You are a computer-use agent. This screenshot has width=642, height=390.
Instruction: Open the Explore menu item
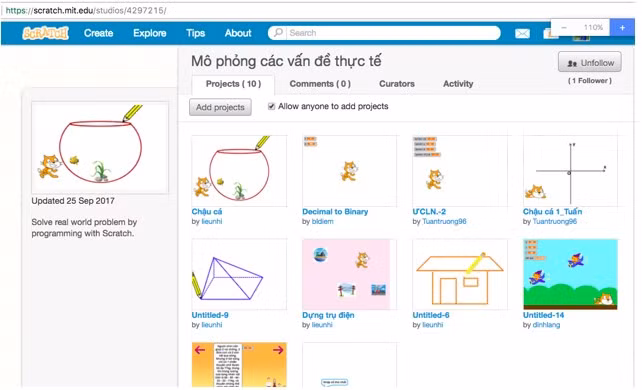click(x=149, y=33)
